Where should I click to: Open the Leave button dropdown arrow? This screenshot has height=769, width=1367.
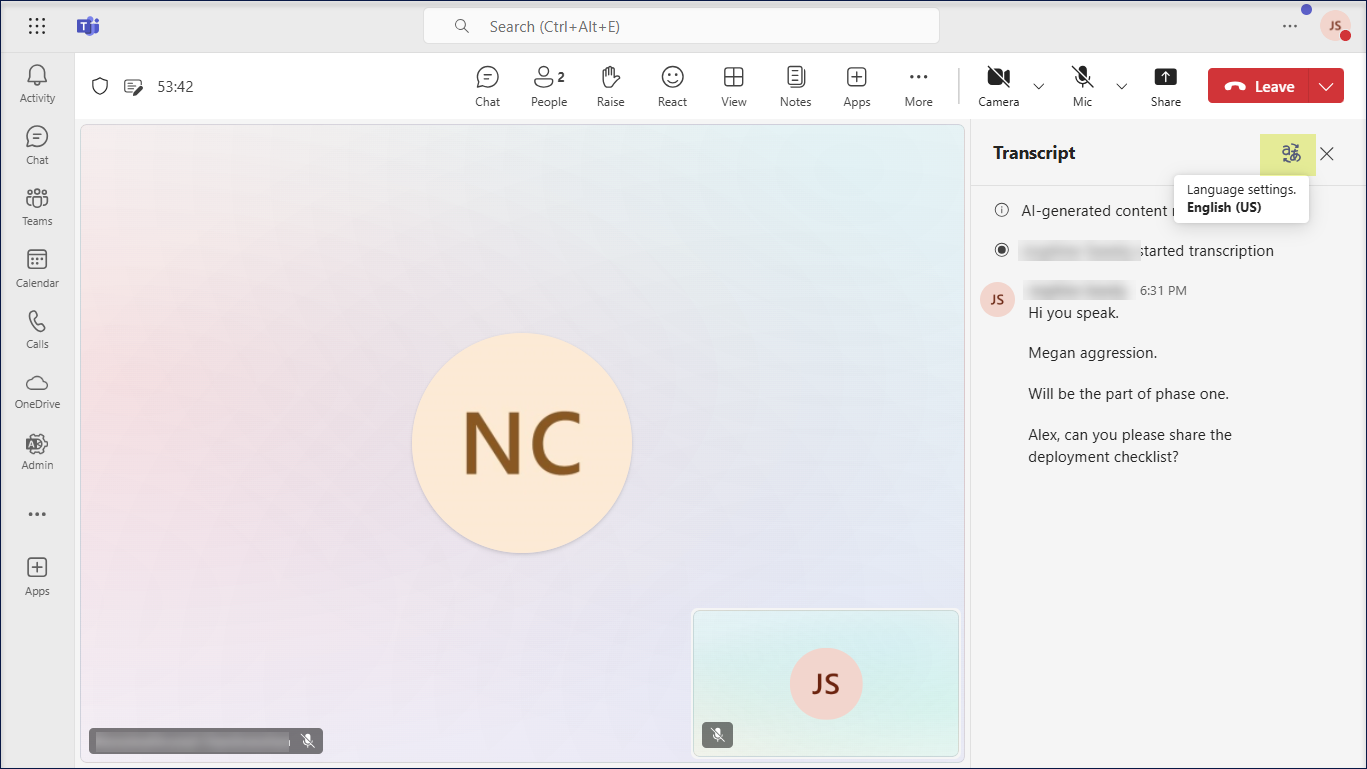(x=1326, y=87)
